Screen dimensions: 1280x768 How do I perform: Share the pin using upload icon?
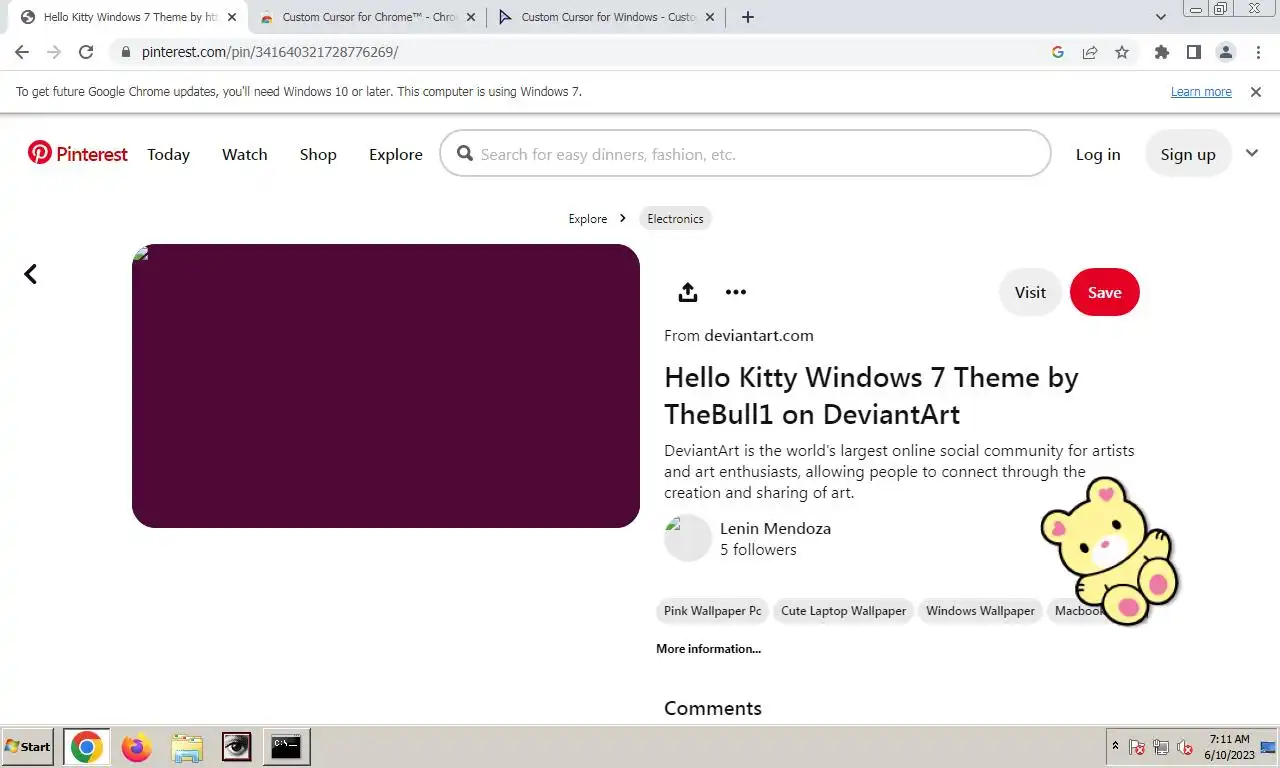point(687,292)
